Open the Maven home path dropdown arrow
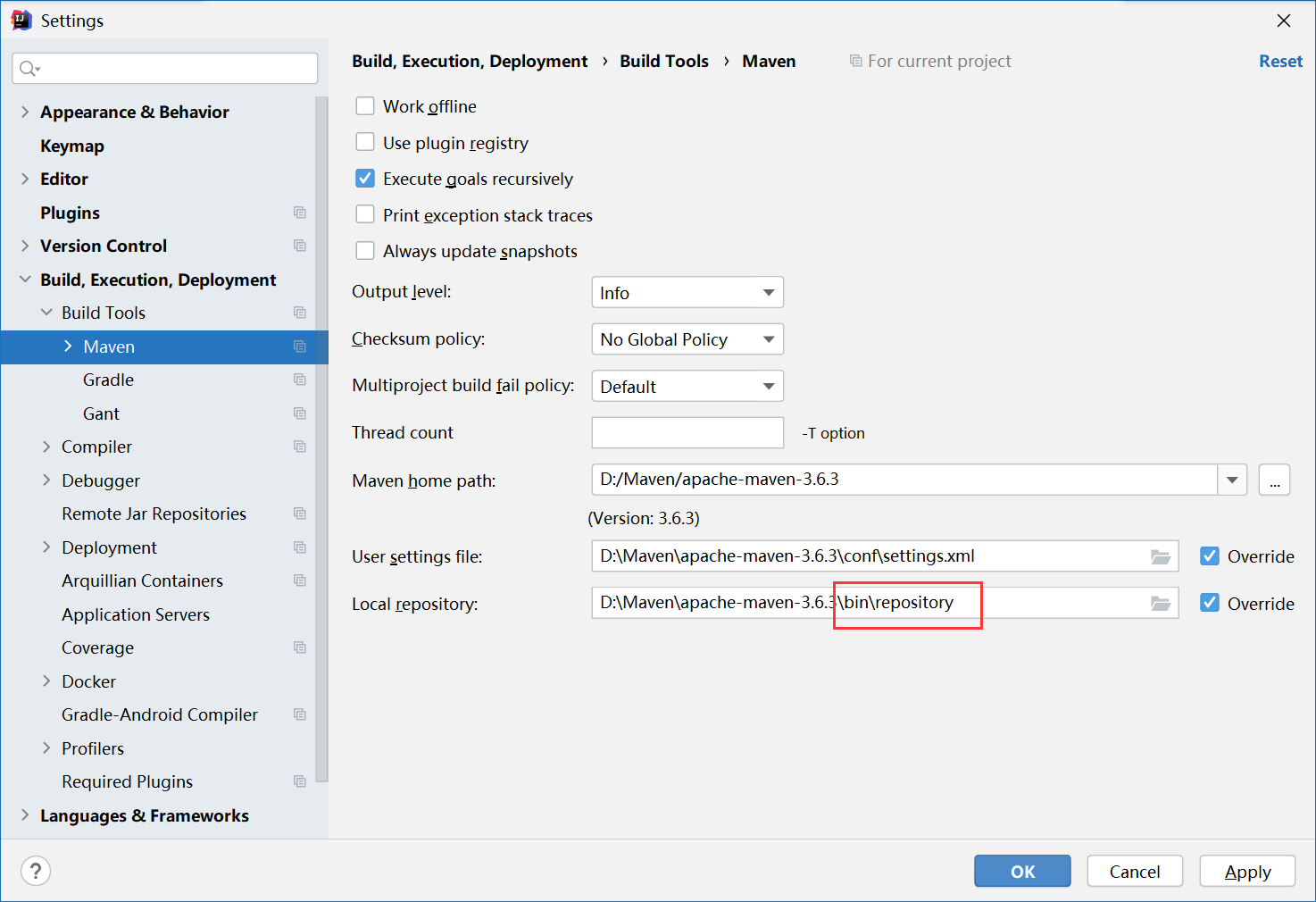Screen dimensions: 1316x902 [1232, 480]
